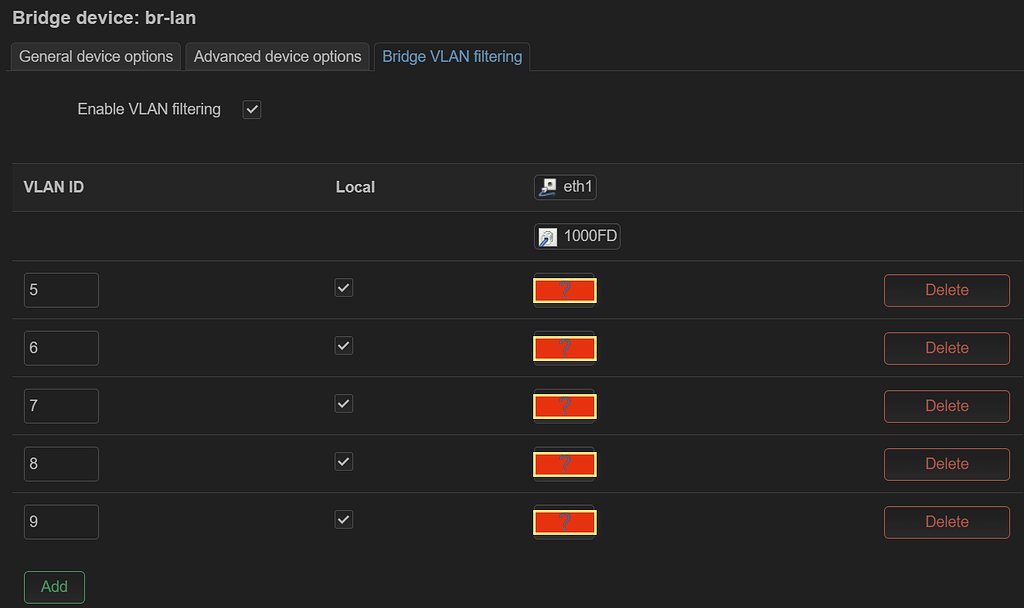Open the Advanced device options tab

click(x=277, y=57)
